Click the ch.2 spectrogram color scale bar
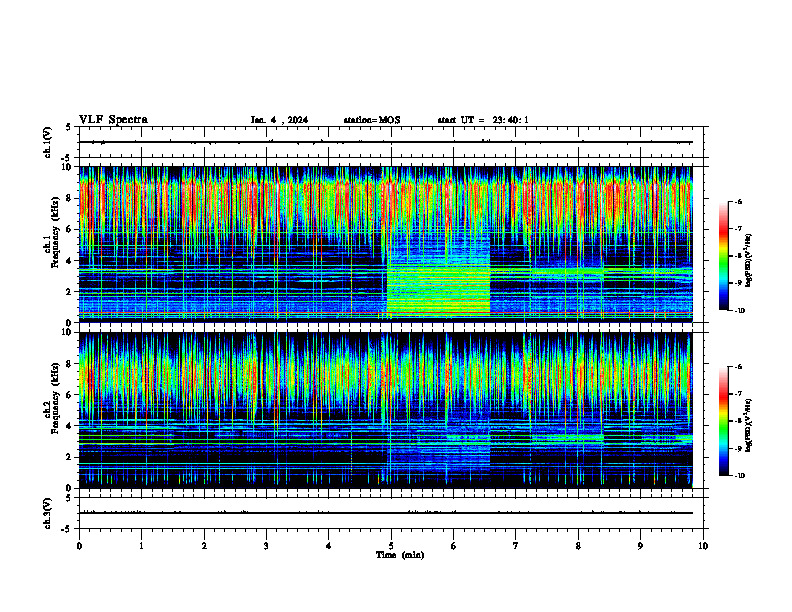The height and width of the screenshot is (612, 792). [723, 421]
